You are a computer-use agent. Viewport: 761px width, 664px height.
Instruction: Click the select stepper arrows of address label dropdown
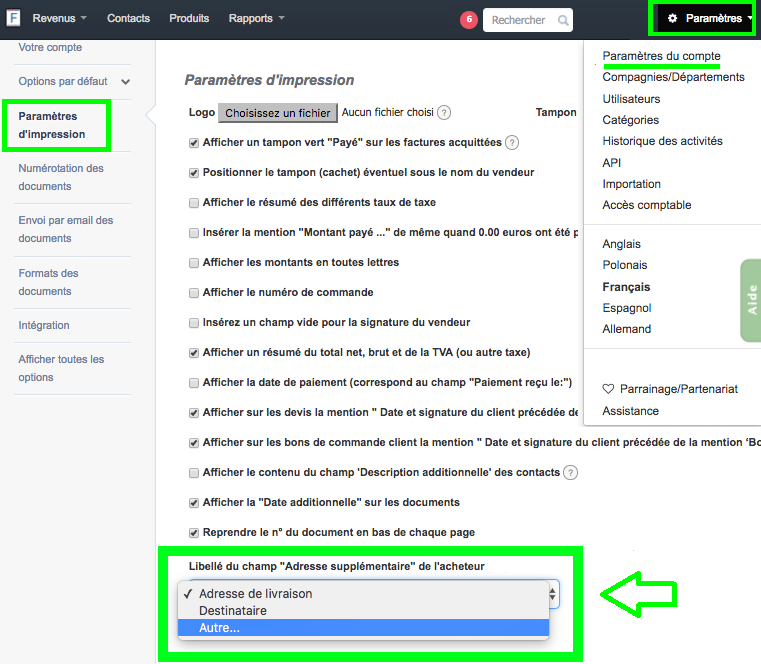(552, 594)
